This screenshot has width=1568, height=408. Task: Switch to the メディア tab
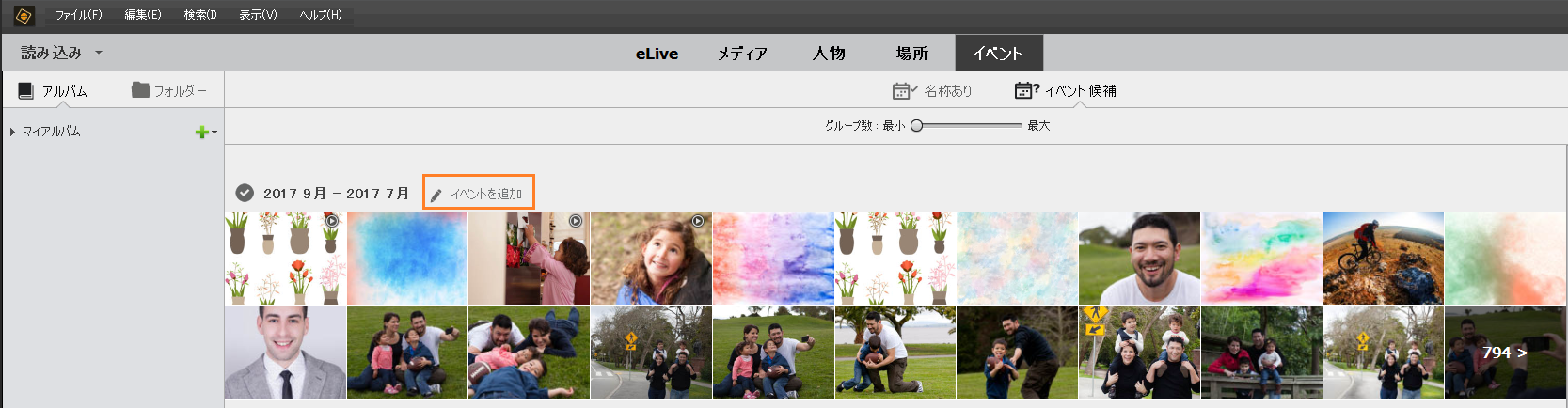[x=742, y=54]
